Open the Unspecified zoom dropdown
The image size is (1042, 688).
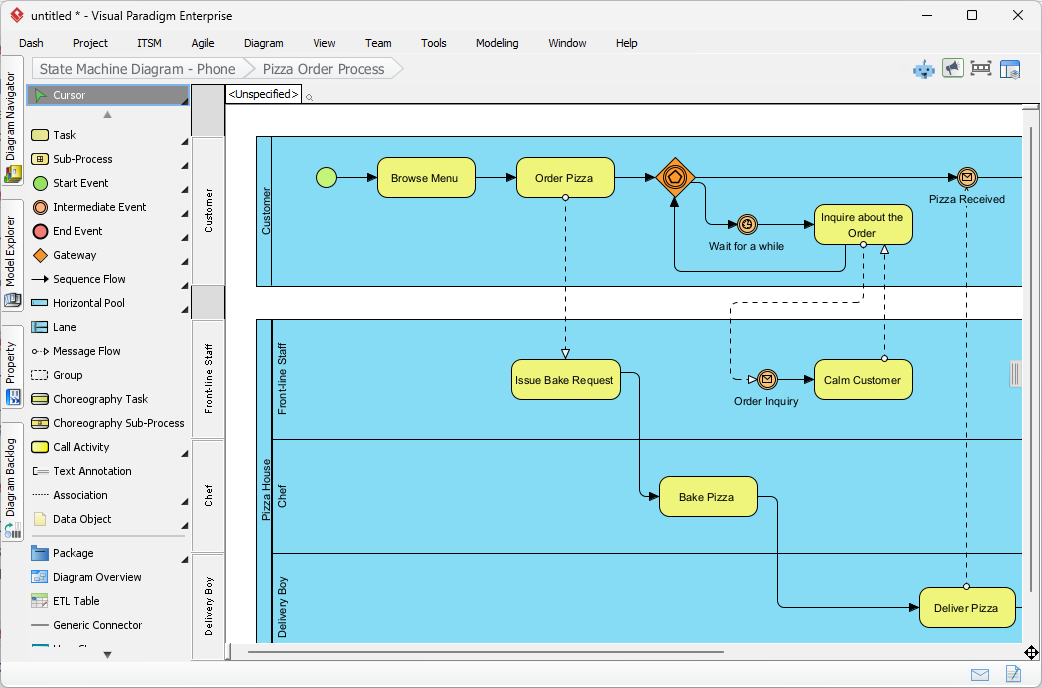pyautogui.click(x=262, y=93)
